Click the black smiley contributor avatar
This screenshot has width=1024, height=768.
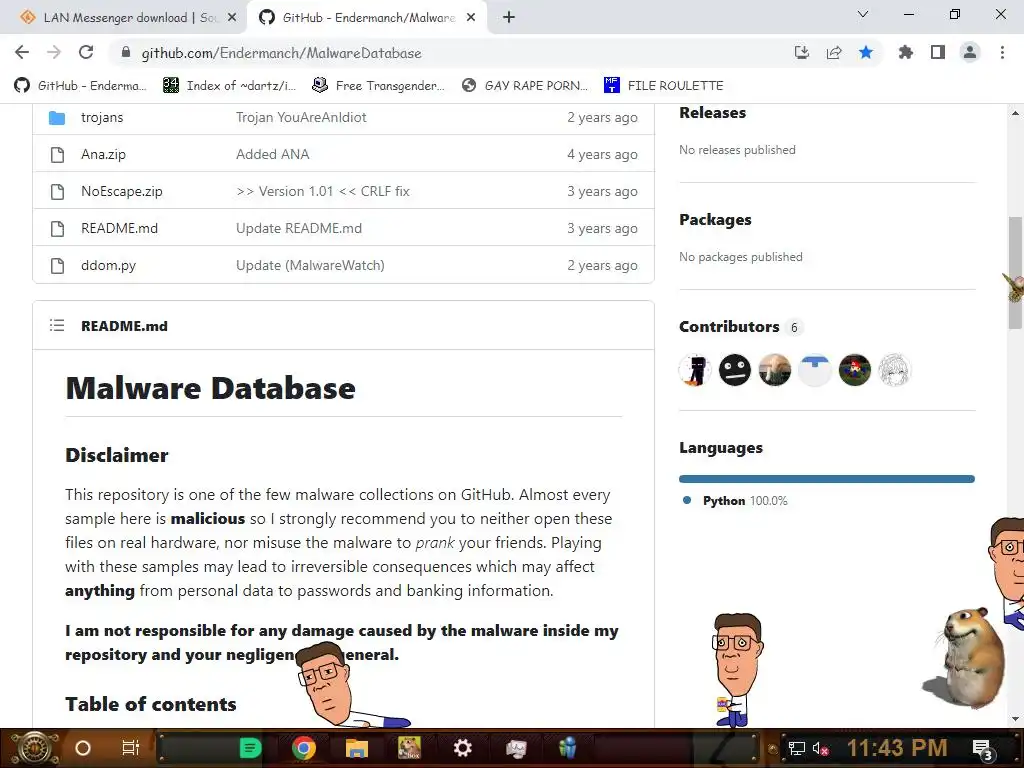coord(735,370)
